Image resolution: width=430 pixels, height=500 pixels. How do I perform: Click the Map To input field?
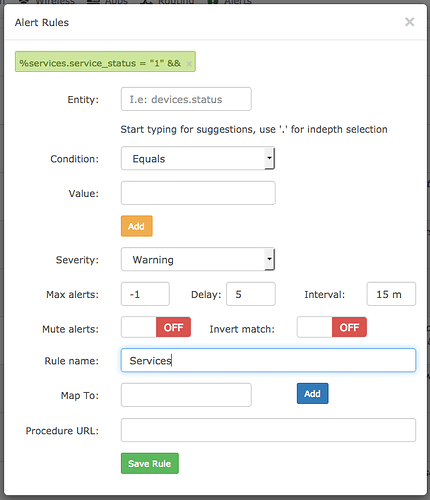pyautogui.click(x=186, y=395)
